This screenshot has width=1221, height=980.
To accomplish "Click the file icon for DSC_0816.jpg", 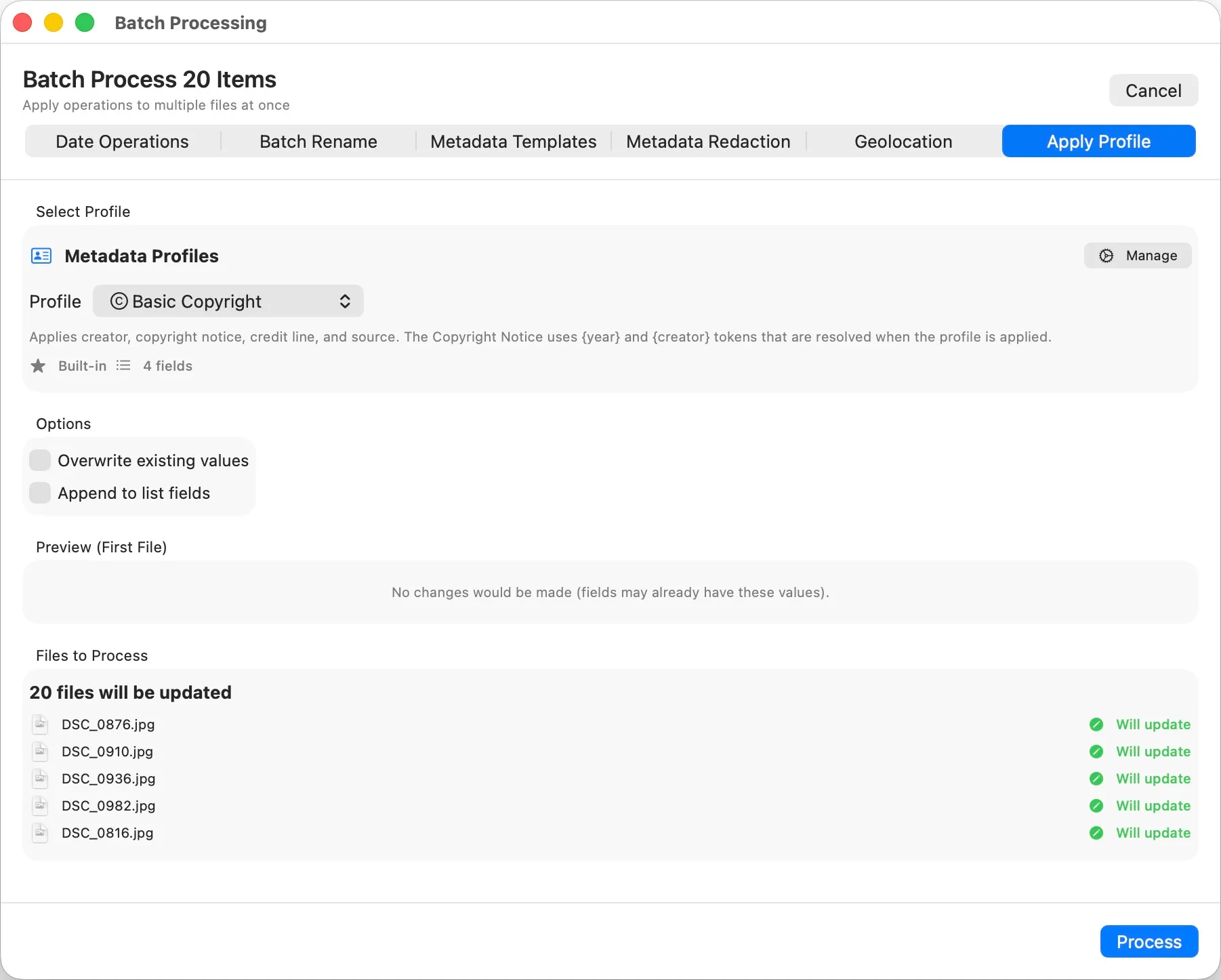I will pos(40,833).
